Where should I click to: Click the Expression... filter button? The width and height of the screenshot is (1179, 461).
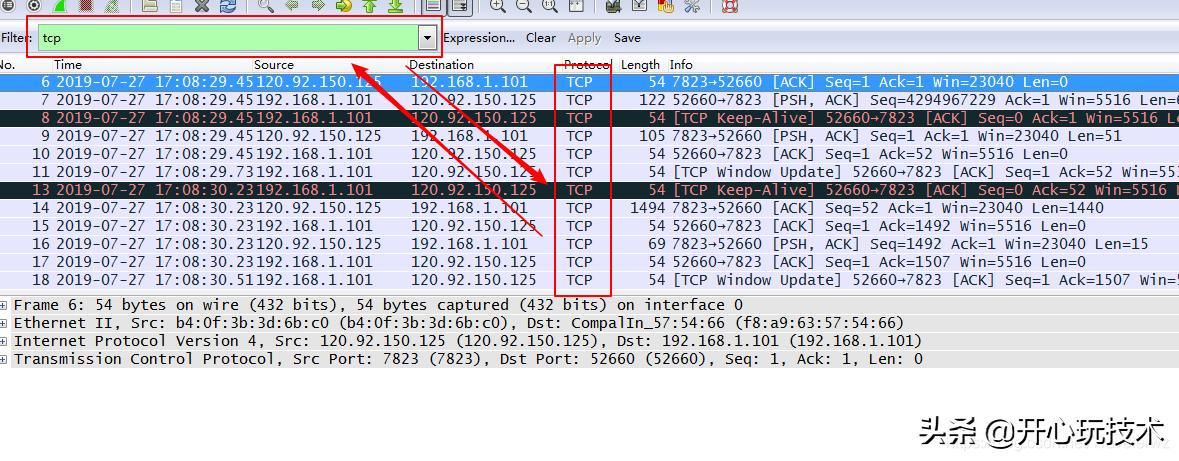(x=479, y=38)
